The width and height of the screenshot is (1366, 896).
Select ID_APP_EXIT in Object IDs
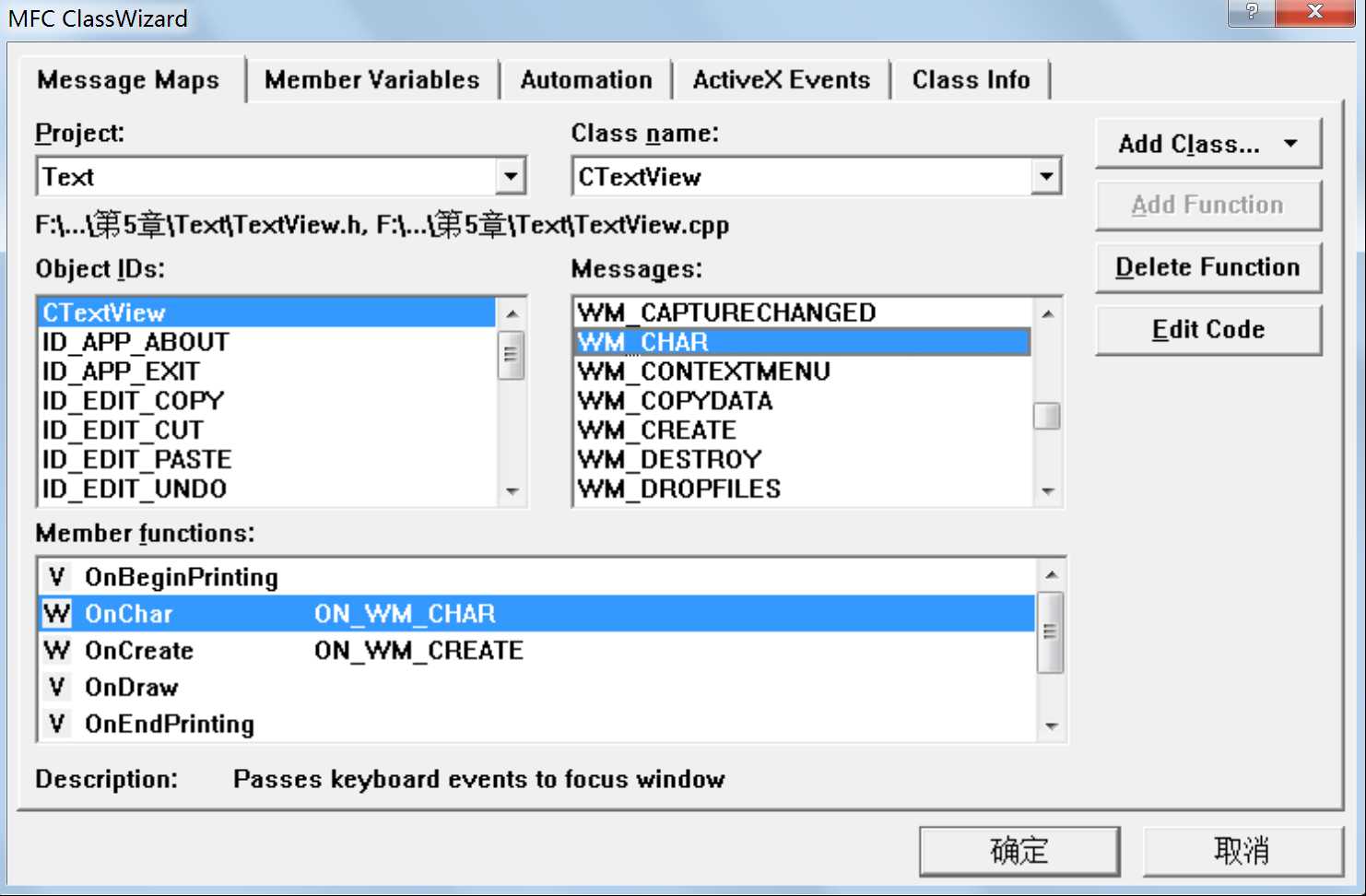tap(267, 371)
